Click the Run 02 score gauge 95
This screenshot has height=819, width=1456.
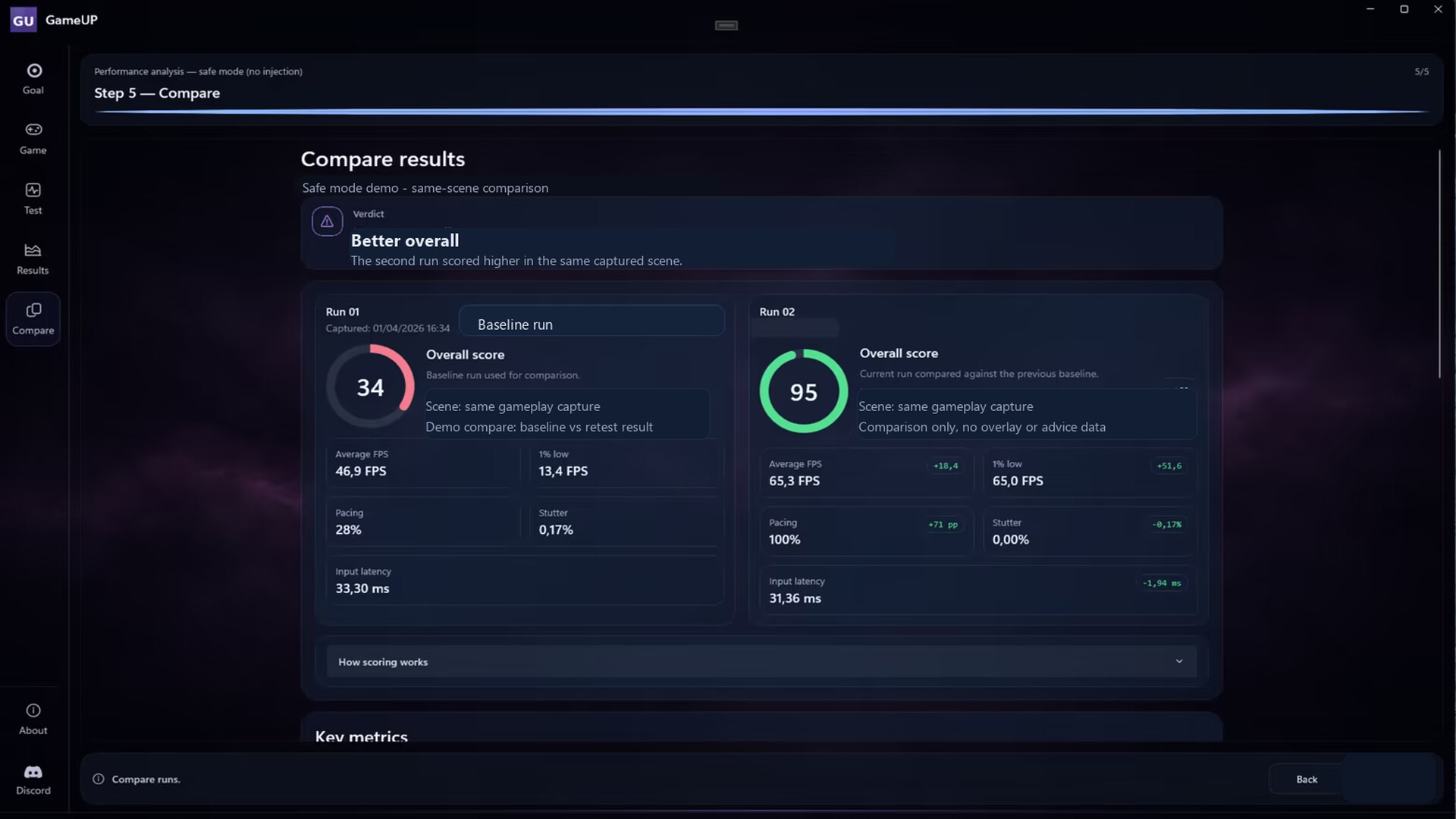(804, 391)
